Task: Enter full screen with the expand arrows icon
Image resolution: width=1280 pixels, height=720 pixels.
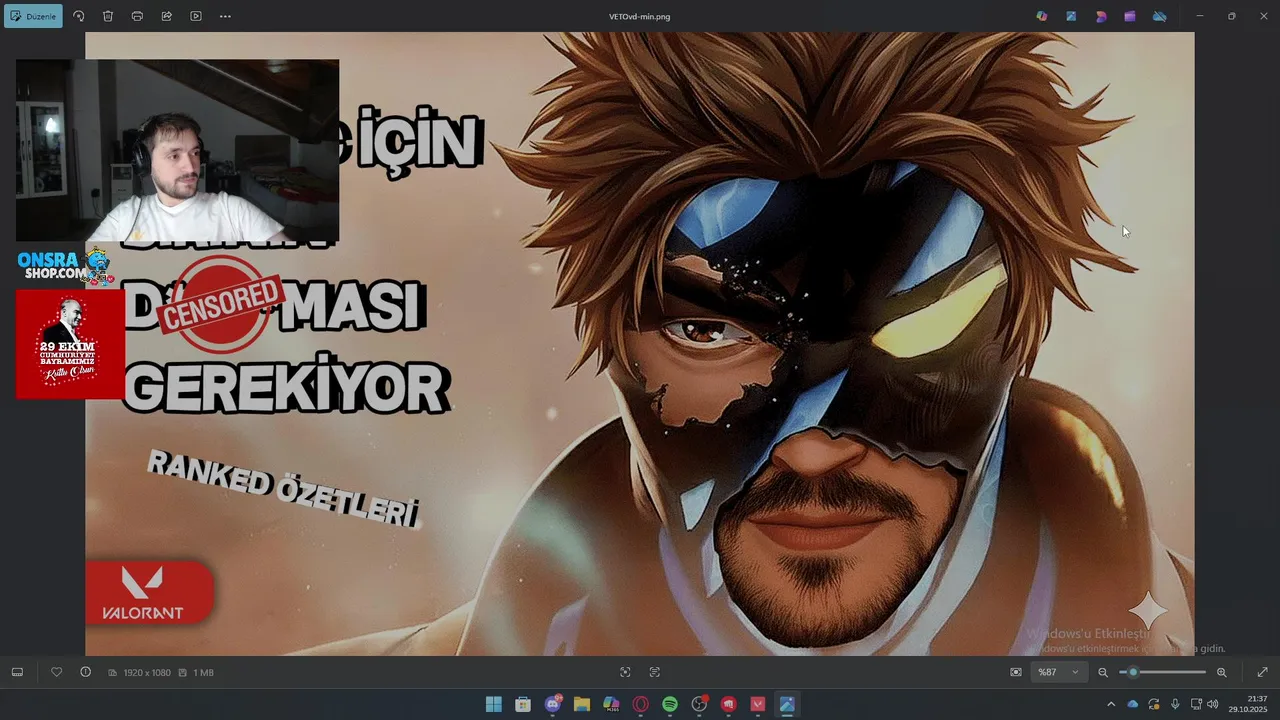Action: point(1262,672)
